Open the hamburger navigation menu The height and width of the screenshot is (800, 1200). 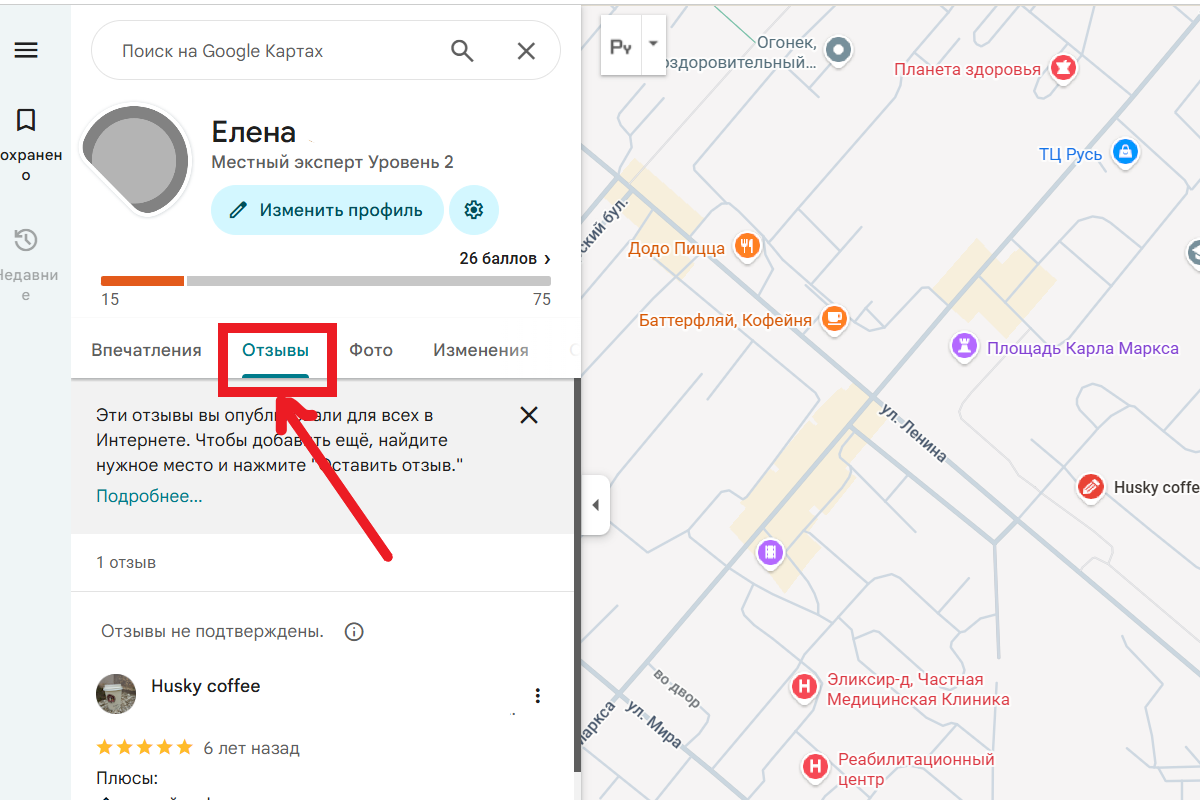tap(27, 50)
